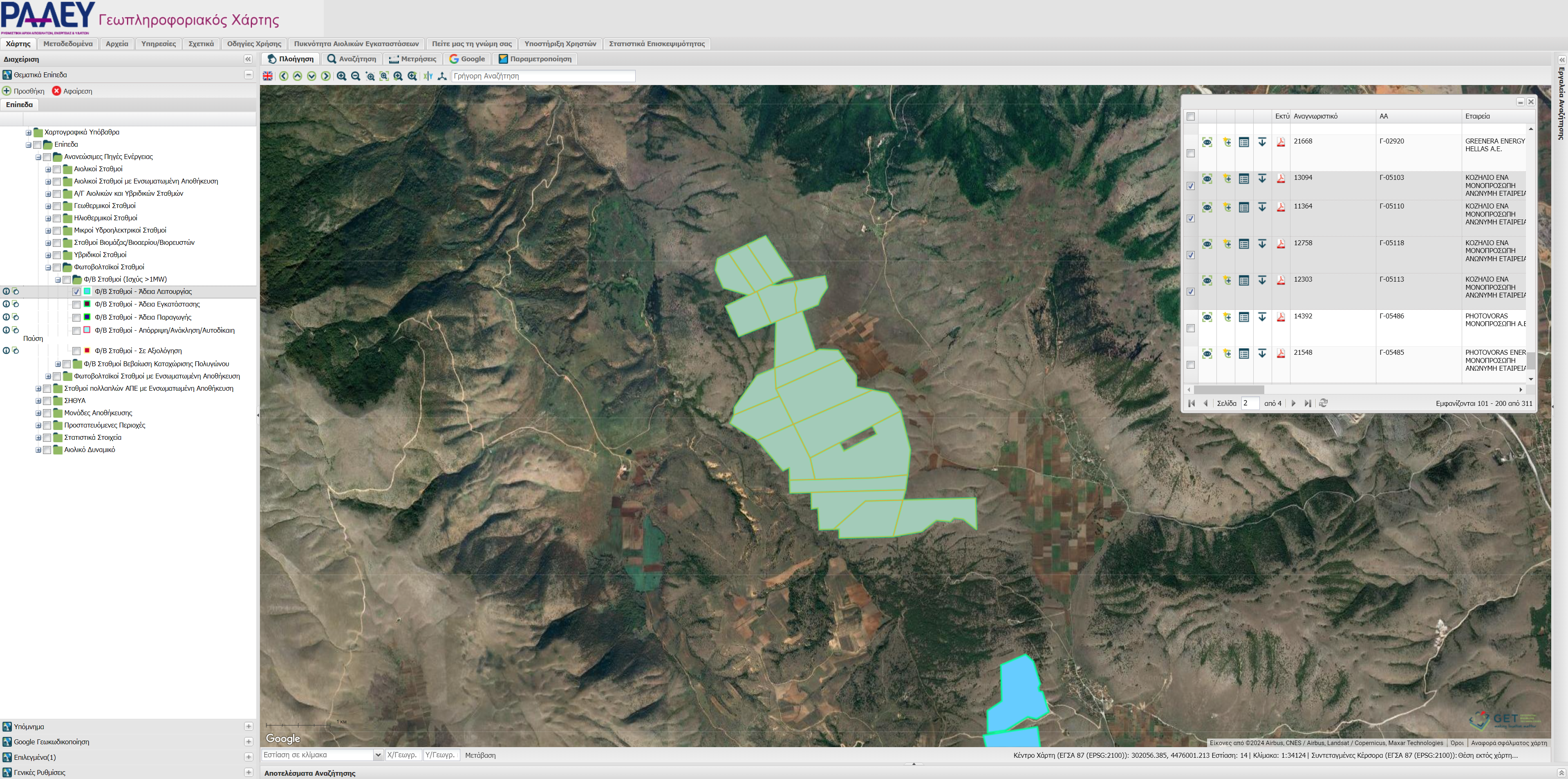Switch to the Μετρήσεις tab

pos(413,59)
